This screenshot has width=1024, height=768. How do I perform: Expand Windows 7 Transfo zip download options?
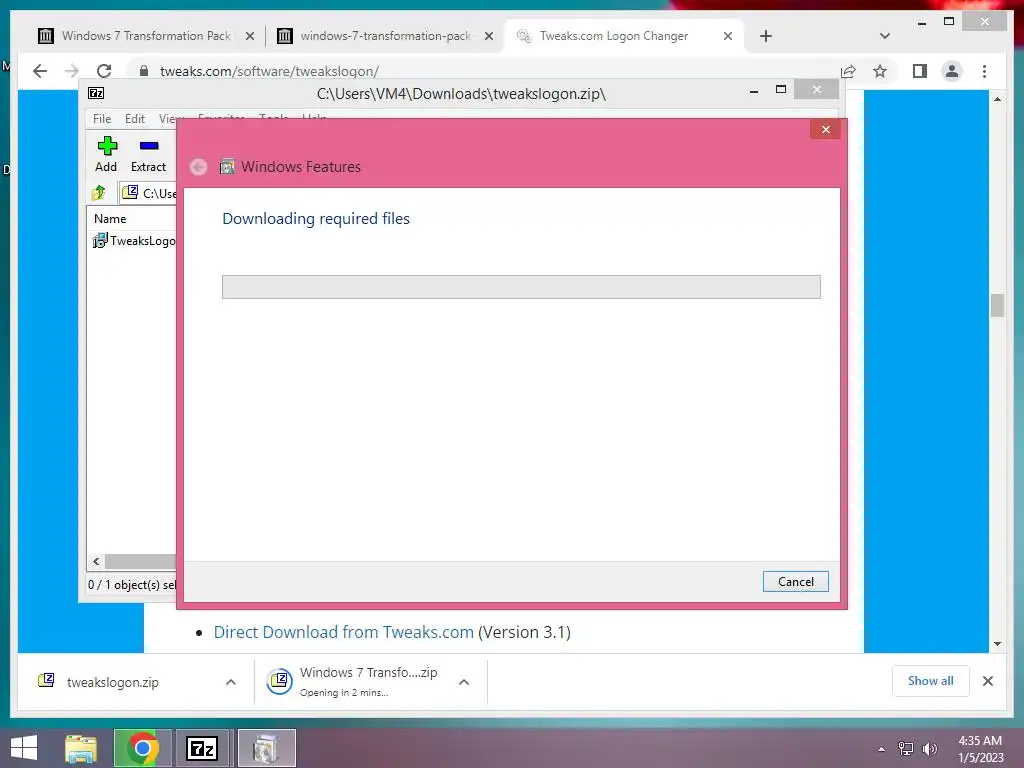point(464,682)
